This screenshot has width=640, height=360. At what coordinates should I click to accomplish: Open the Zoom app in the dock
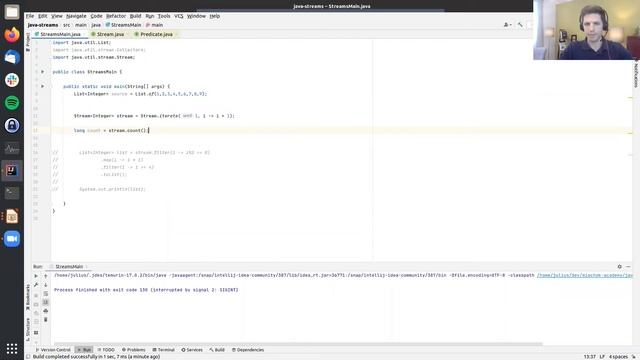pyautogui.click(x=12, y=239)
